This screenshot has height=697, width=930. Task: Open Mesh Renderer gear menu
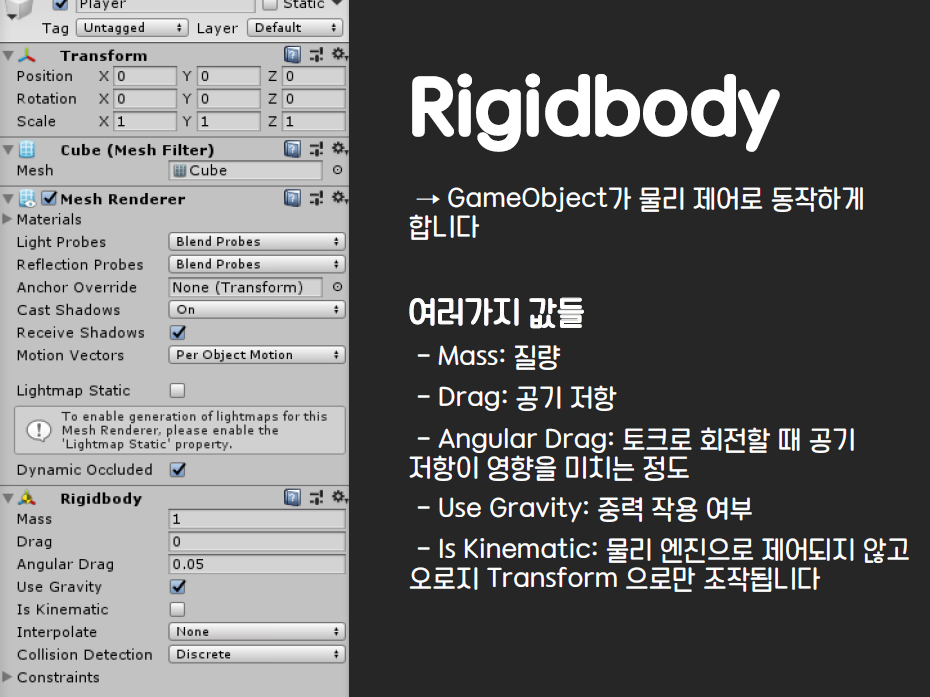339,198
